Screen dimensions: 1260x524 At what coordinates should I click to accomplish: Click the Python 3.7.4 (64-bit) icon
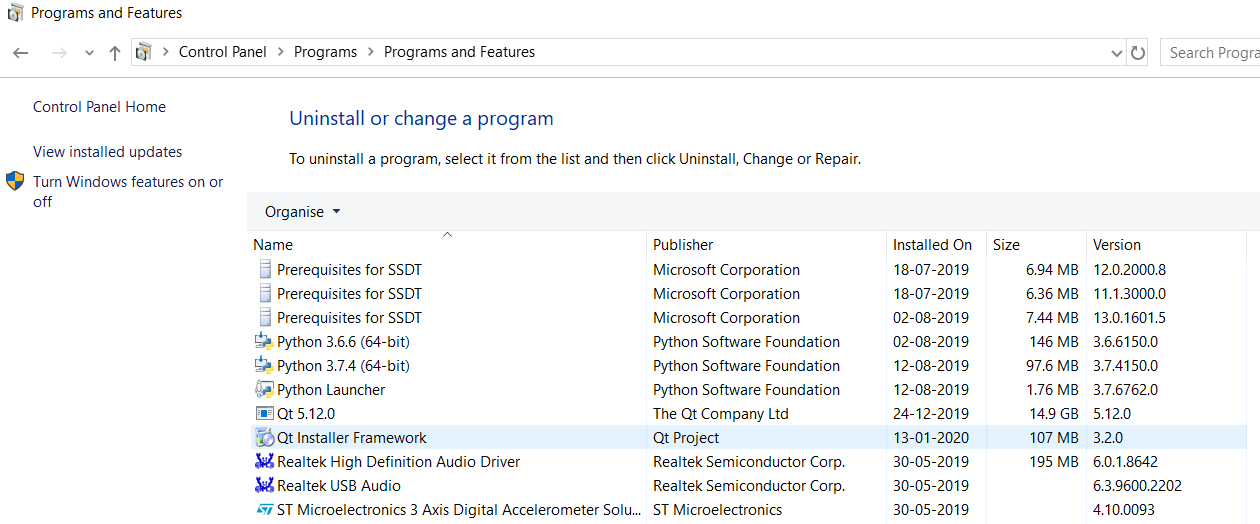[264, 366]
